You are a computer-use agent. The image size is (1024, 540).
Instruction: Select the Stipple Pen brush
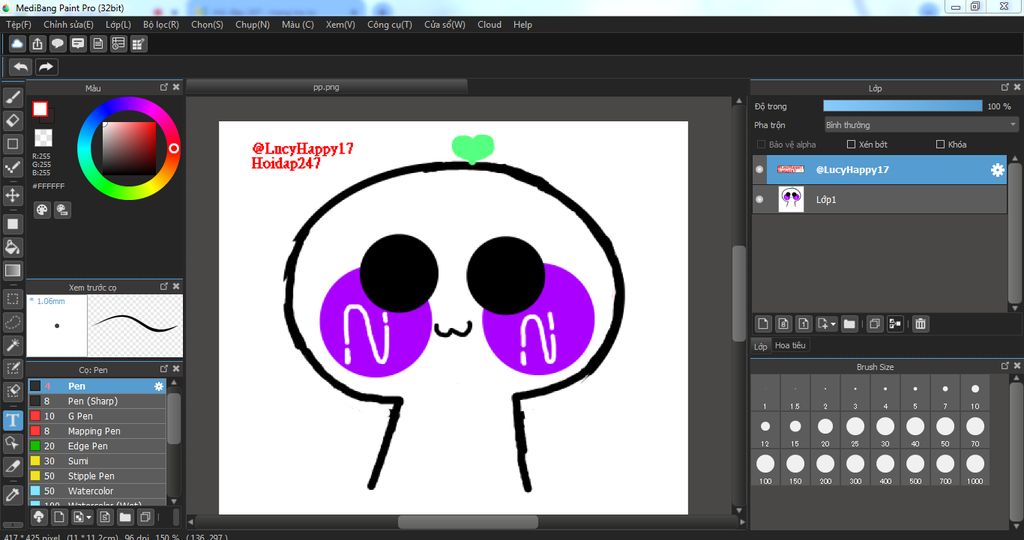click(x=97, y=476)
